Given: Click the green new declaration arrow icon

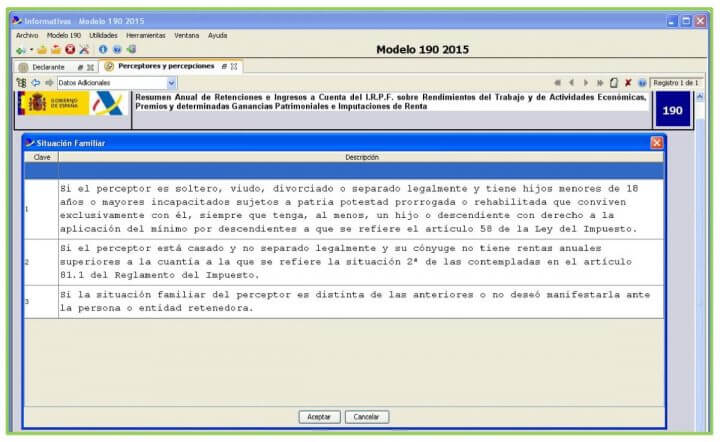Looking at the screenshot, I should (x=20, y=50).
